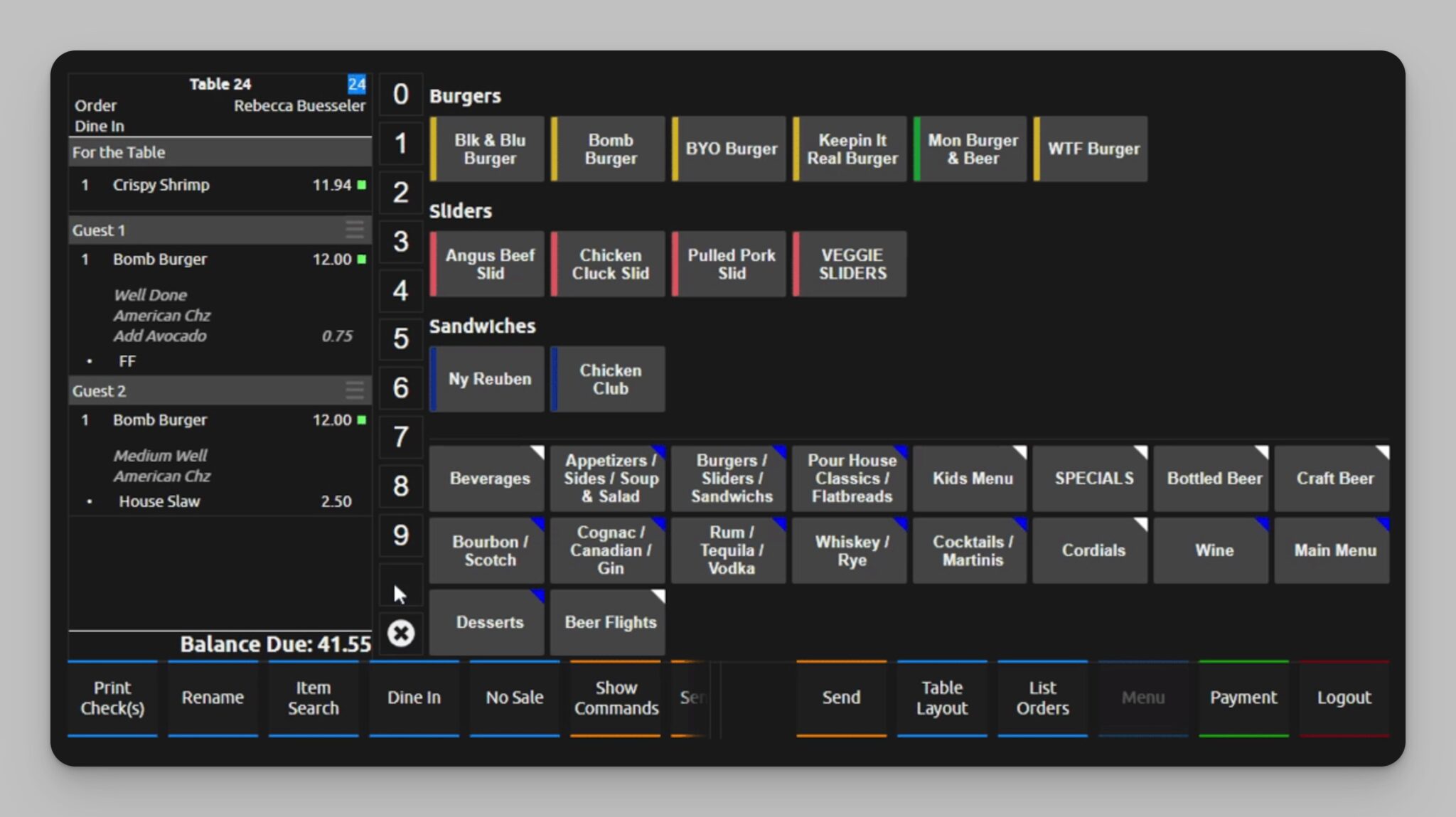Screen dimensions: 1456x817
Task: Expand Beverages category
Action: tap(489, 479)
